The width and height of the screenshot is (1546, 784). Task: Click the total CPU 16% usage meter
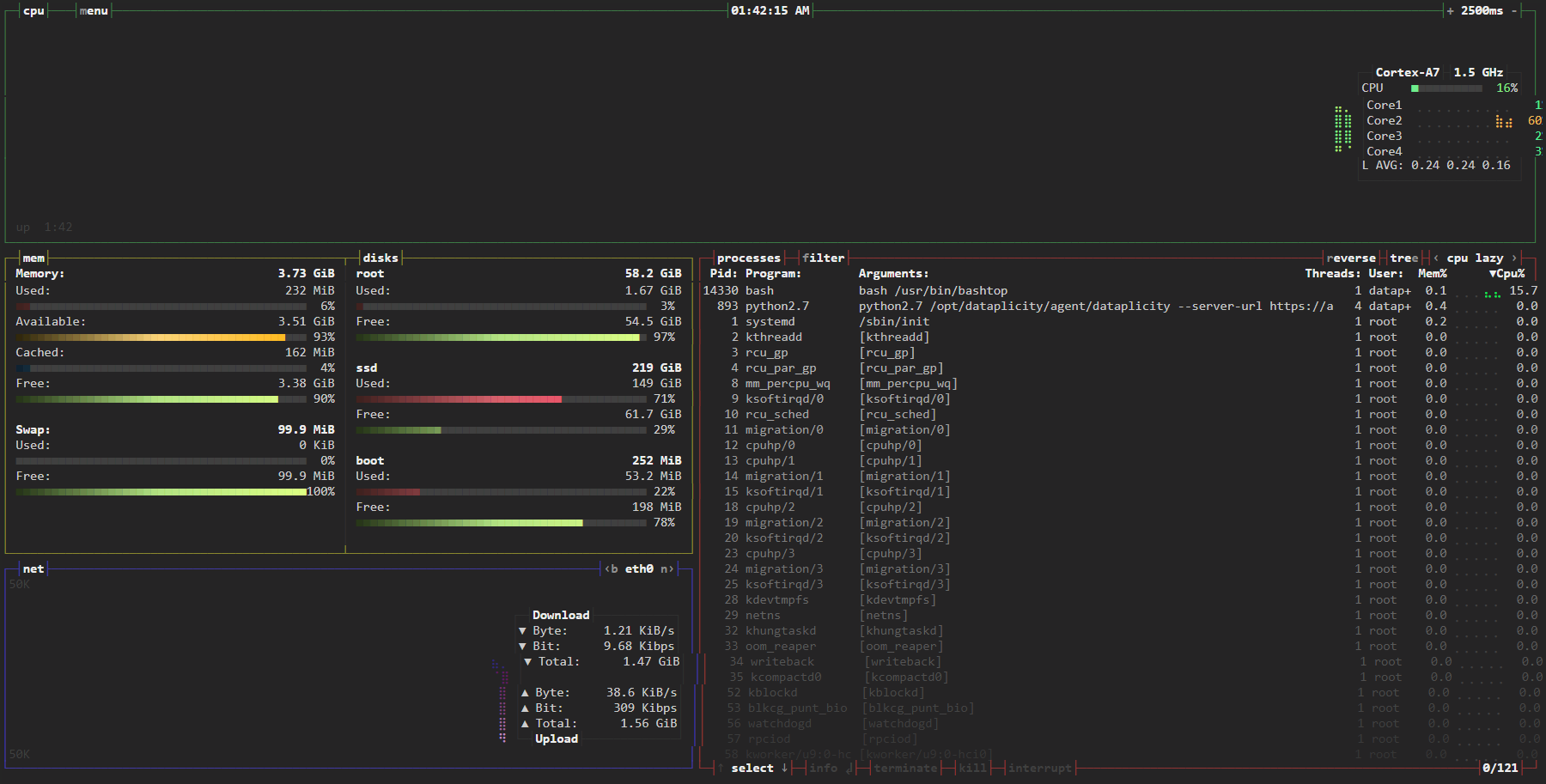tap(1446, 88)
